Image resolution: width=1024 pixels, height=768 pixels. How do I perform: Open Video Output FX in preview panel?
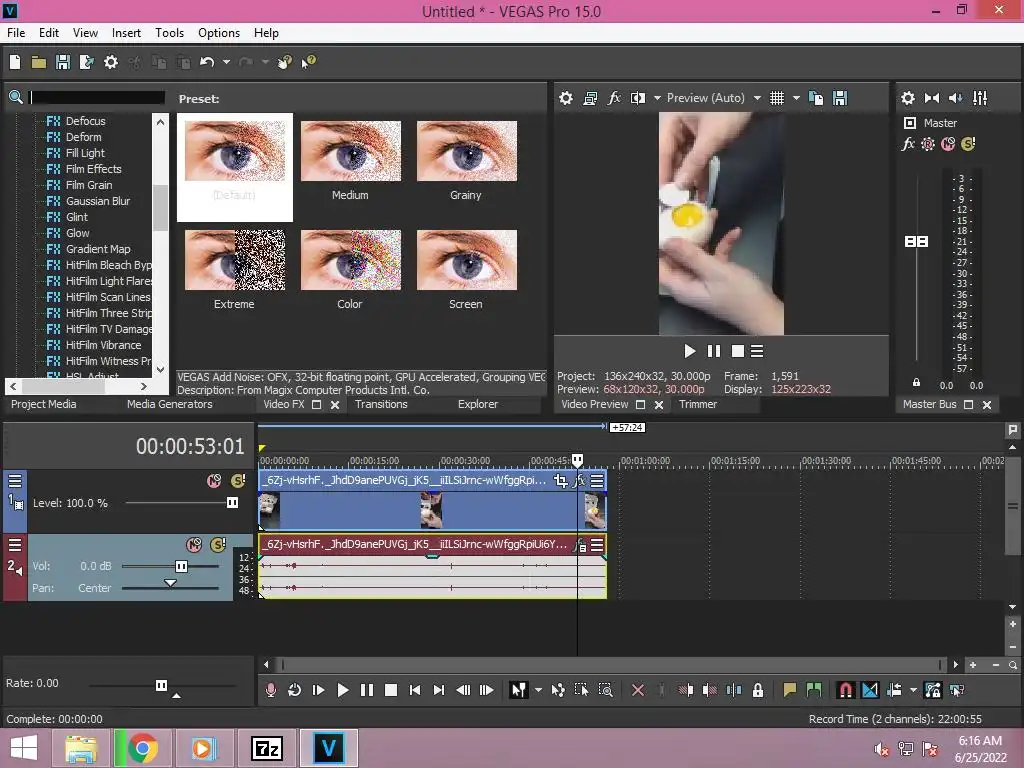[x=614, y=98]
